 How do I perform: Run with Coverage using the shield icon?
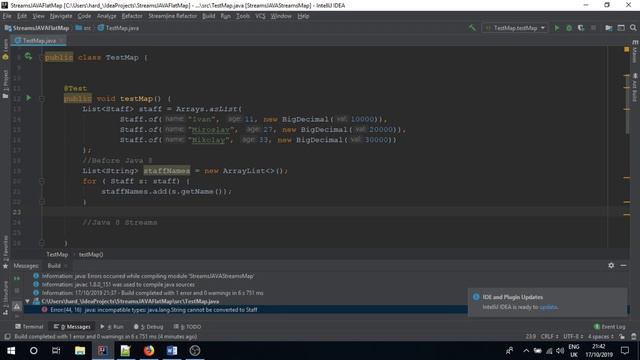pyautogui.click(x=580, y=28)
